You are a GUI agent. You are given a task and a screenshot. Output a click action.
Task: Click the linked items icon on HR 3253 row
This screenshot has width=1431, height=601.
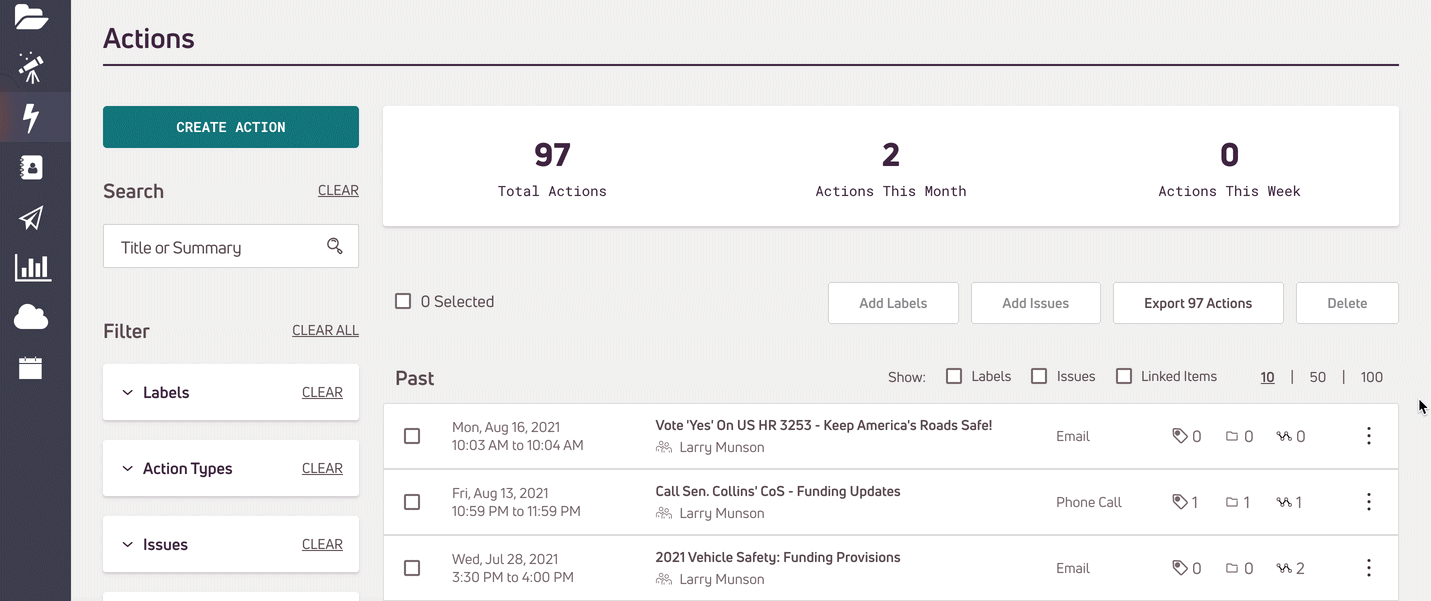tap(1285, 436)
